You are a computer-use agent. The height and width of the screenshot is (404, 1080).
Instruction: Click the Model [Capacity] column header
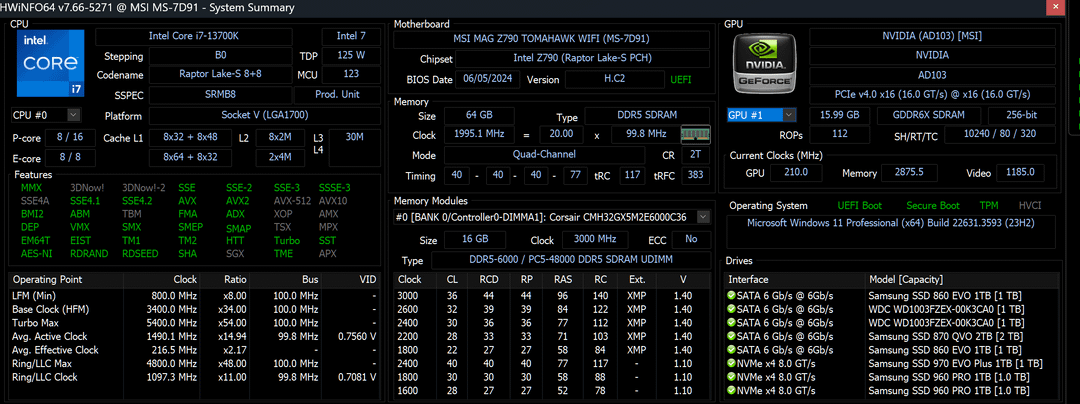[x=964, y=279]
